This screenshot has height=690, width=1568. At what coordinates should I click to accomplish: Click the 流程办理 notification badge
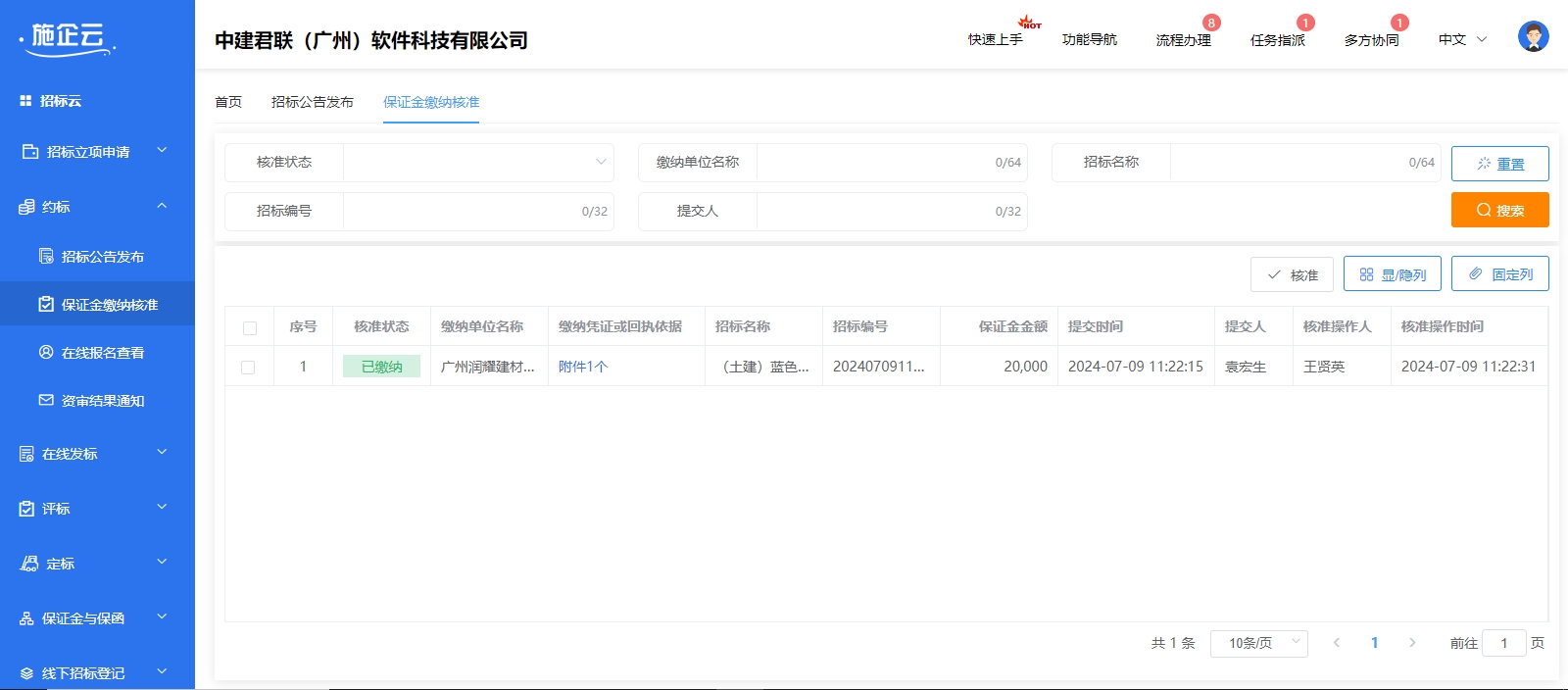click(x=1211, y=23)
